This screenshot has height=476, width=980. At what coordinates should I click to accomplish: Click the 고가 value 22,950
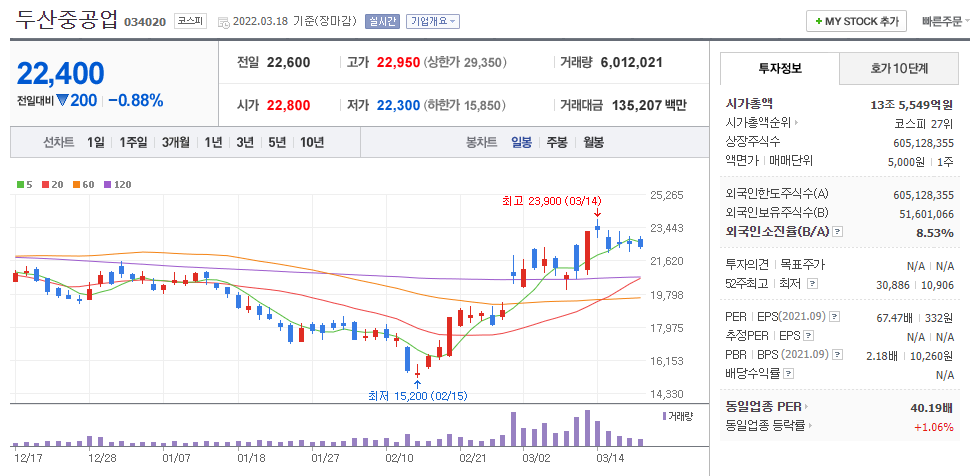pos(398,62)
